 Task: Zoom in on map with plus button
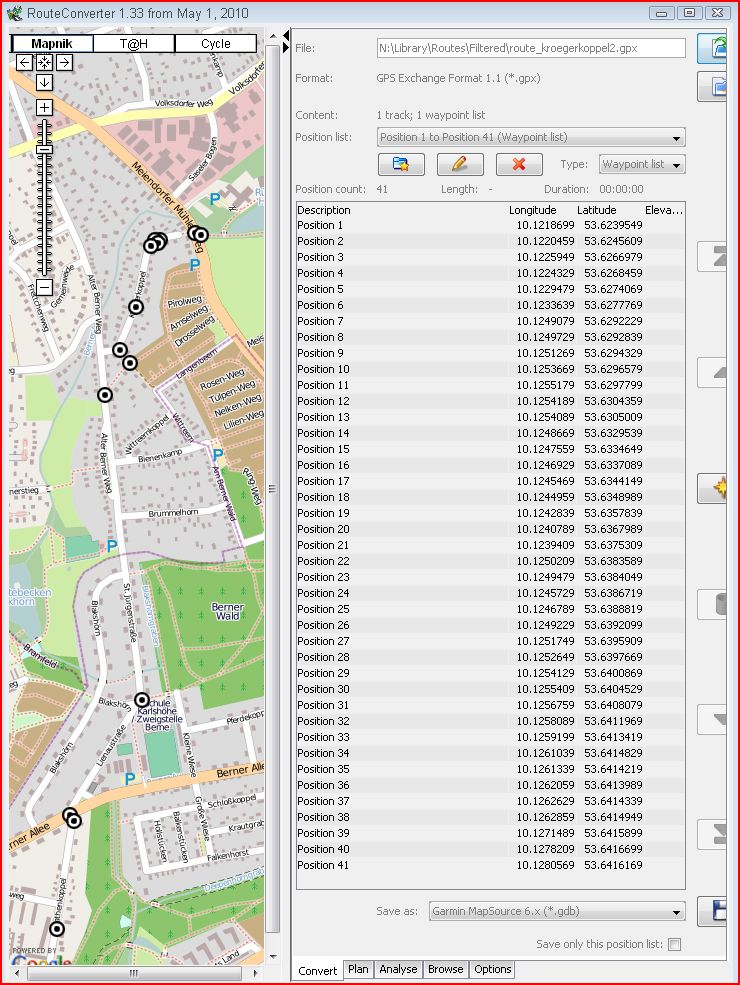click(x=44, y=107)
